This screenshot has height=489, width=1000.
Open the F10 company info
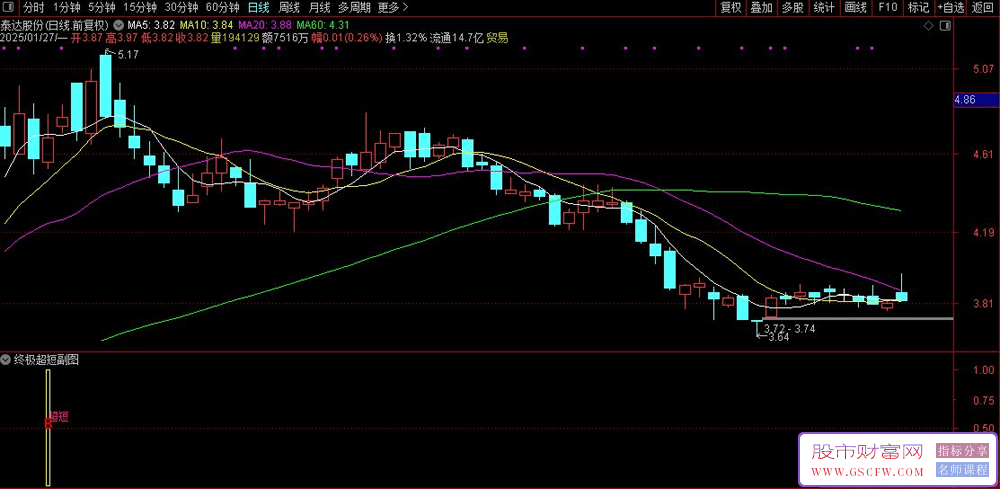(x=887, y=8)
